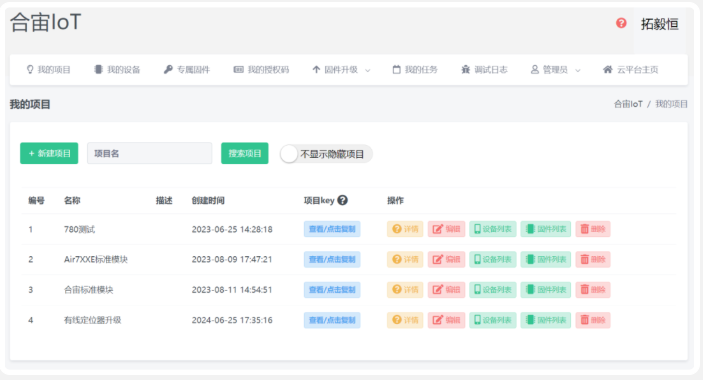Open device list for 合宙标准模块
The image size is (703, 380).
click(493, 289)
